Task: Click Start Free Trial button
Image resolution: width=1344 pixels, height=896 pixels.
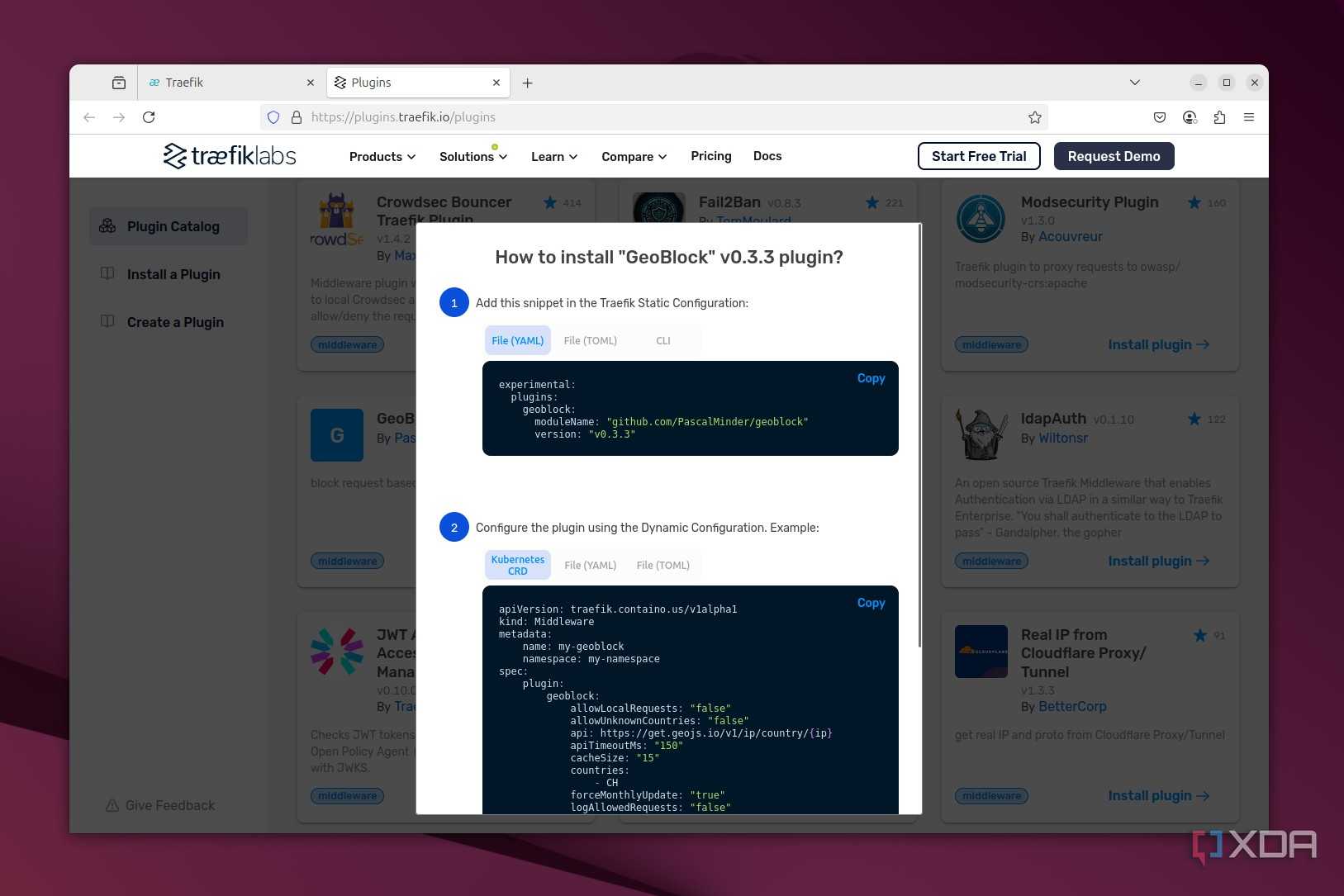Action: coord(979,156)
